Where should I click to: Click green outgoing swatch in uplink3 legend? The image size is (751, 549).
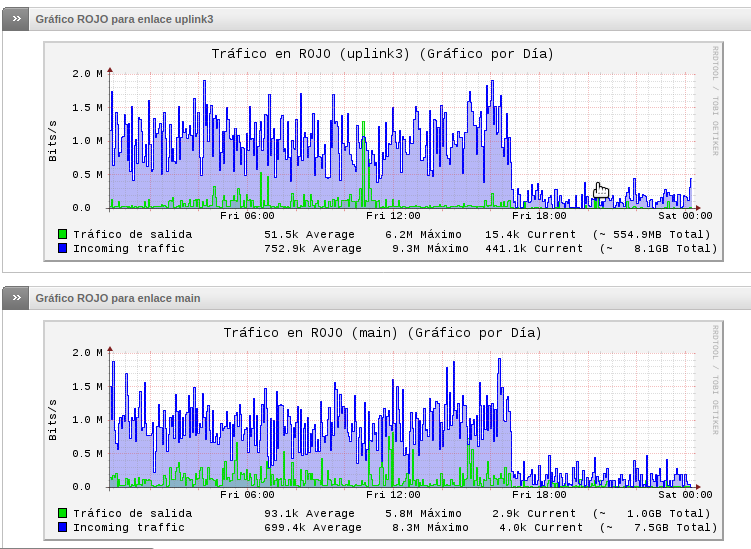click(x=62, y=234)
